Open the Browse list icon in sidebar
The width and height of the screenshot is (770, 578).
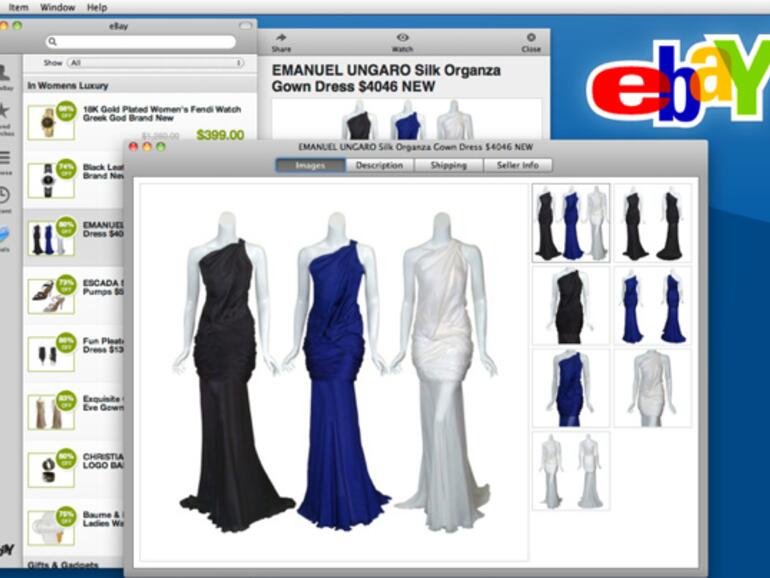pyautogui.click(x=4, y=158)
